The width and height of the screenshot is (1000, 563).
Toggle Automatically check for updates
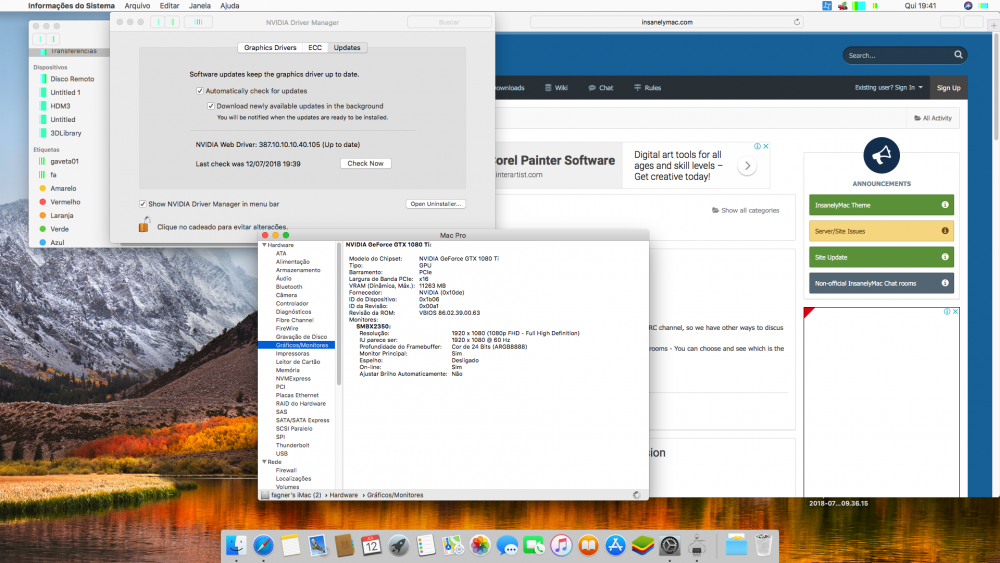[200, 91]
